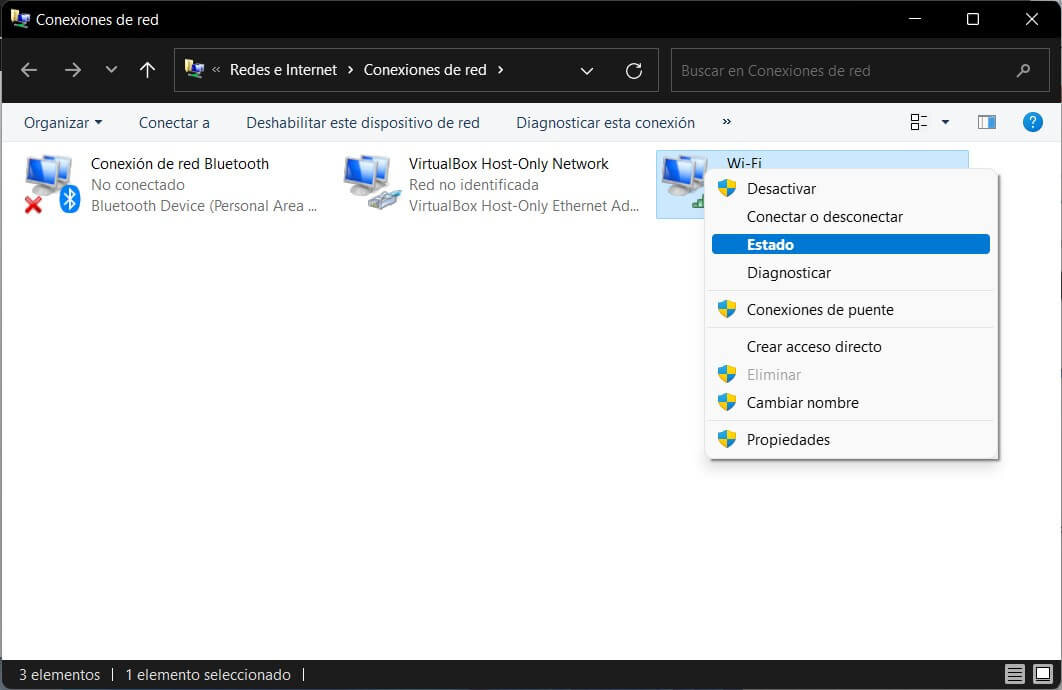
Task: Click Diagnosticar esta conexión
Action: click(605, 123)
